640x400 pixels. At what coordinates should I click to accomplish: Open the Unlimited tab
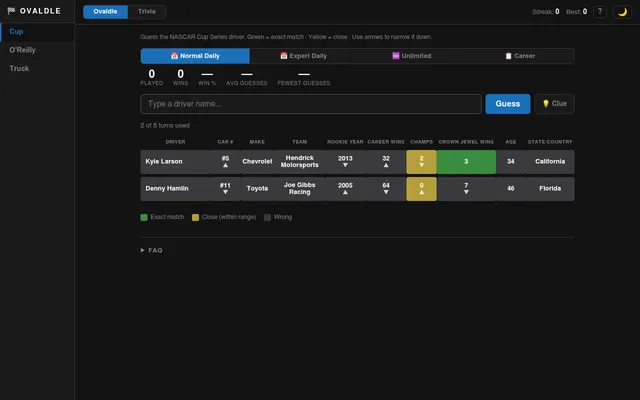411,56
